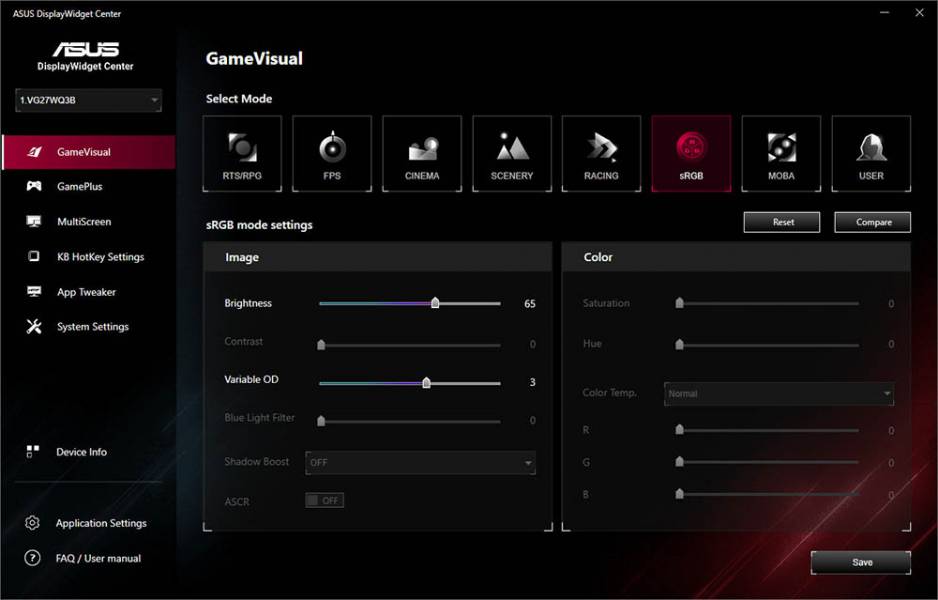938x600 pixels.
Task: Click the Application Settings gear icon
Action: (x=32, y=523)
